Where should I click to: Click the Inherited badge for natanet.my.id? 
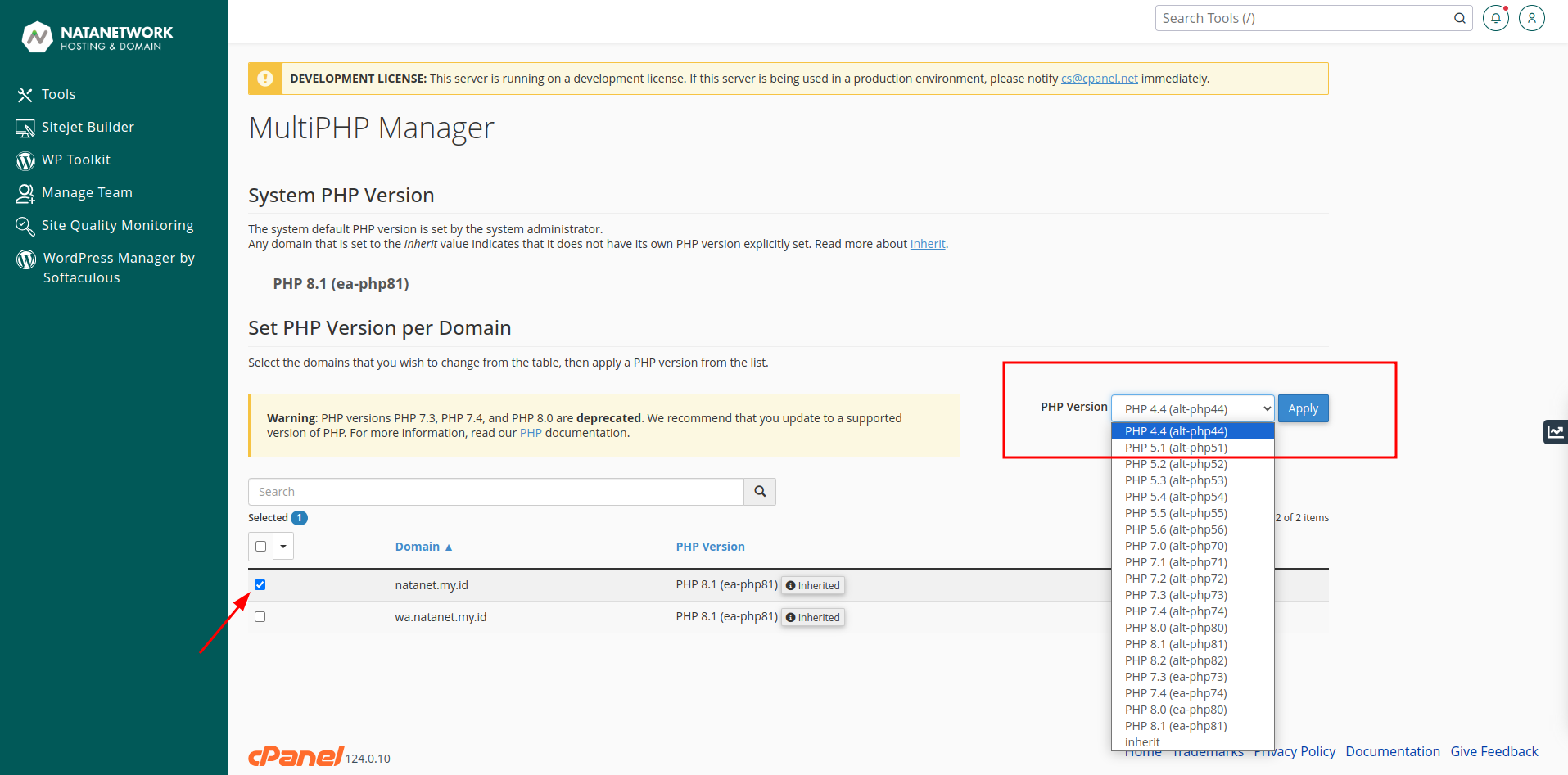[813, 585]
